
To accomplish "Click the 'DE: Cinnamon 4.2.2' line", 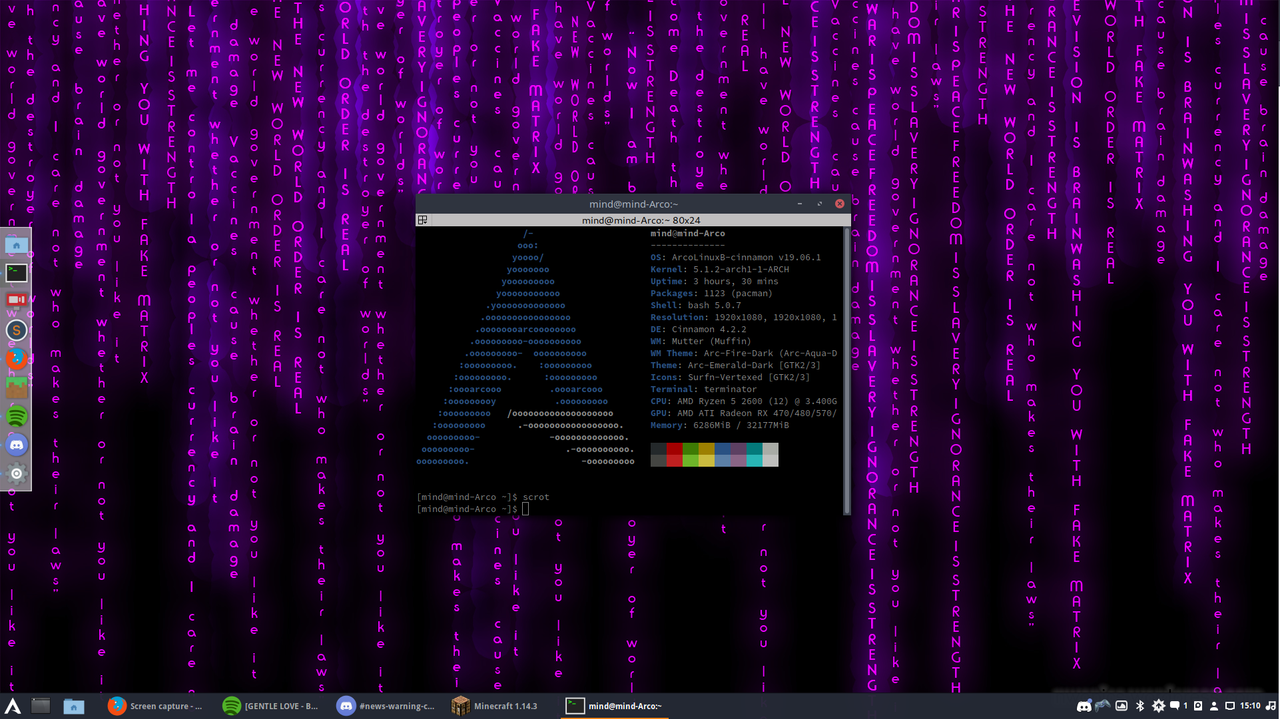I will 698,329.
